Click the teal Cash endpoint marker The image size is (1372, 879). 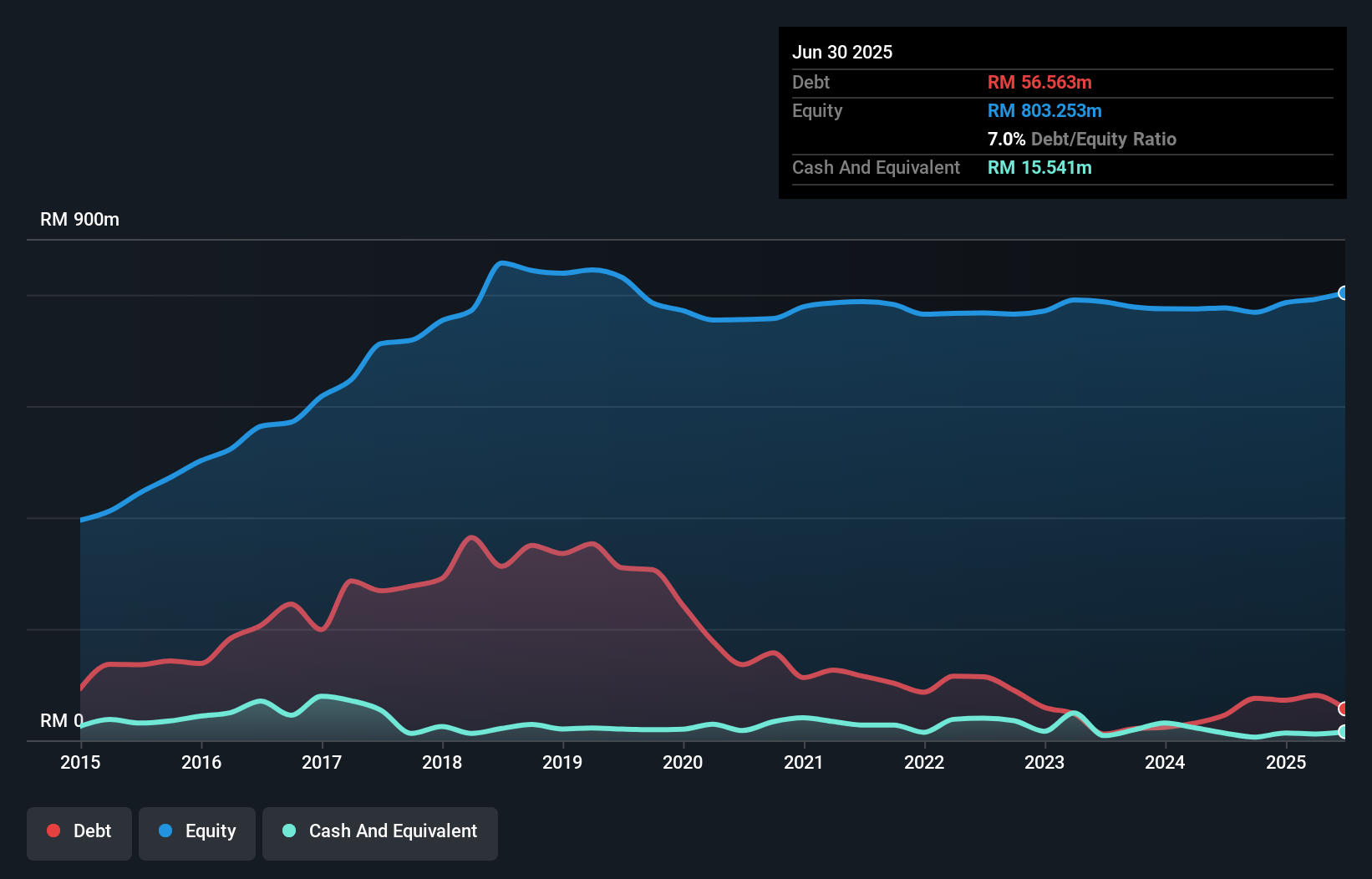1343,732
